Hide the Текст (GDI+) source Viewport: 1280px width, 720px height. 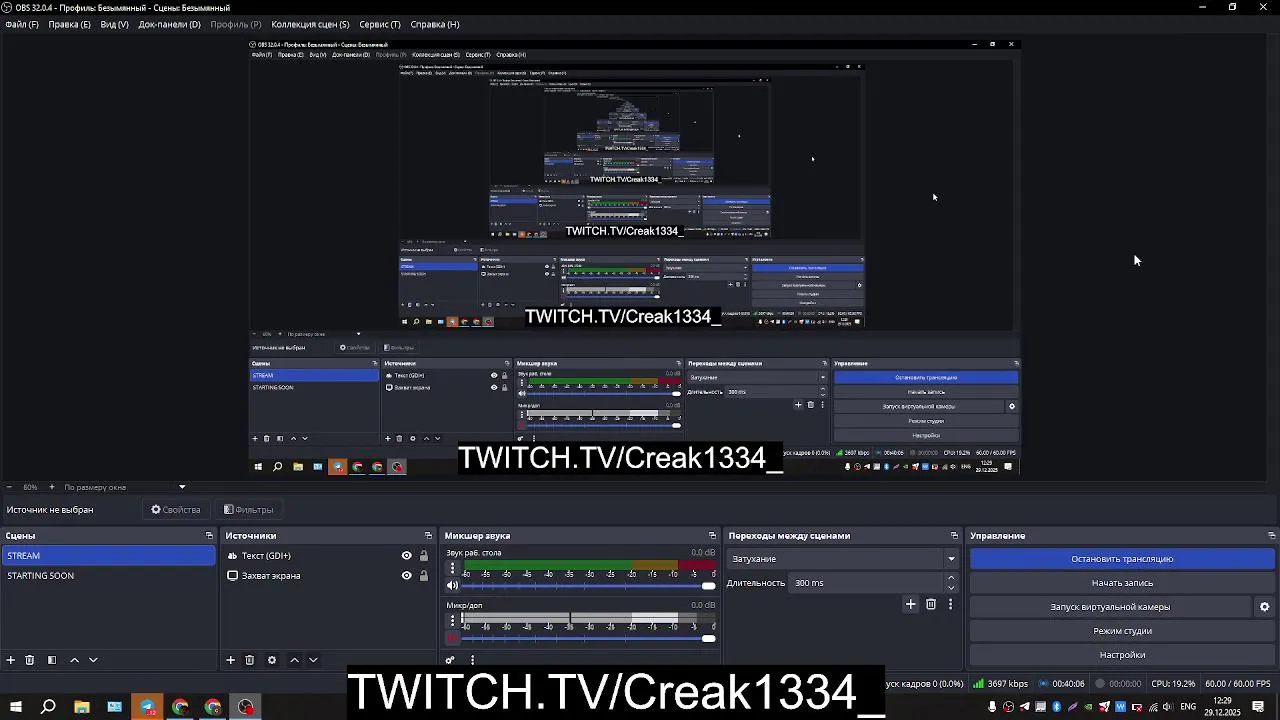click(x=406, y=556)
